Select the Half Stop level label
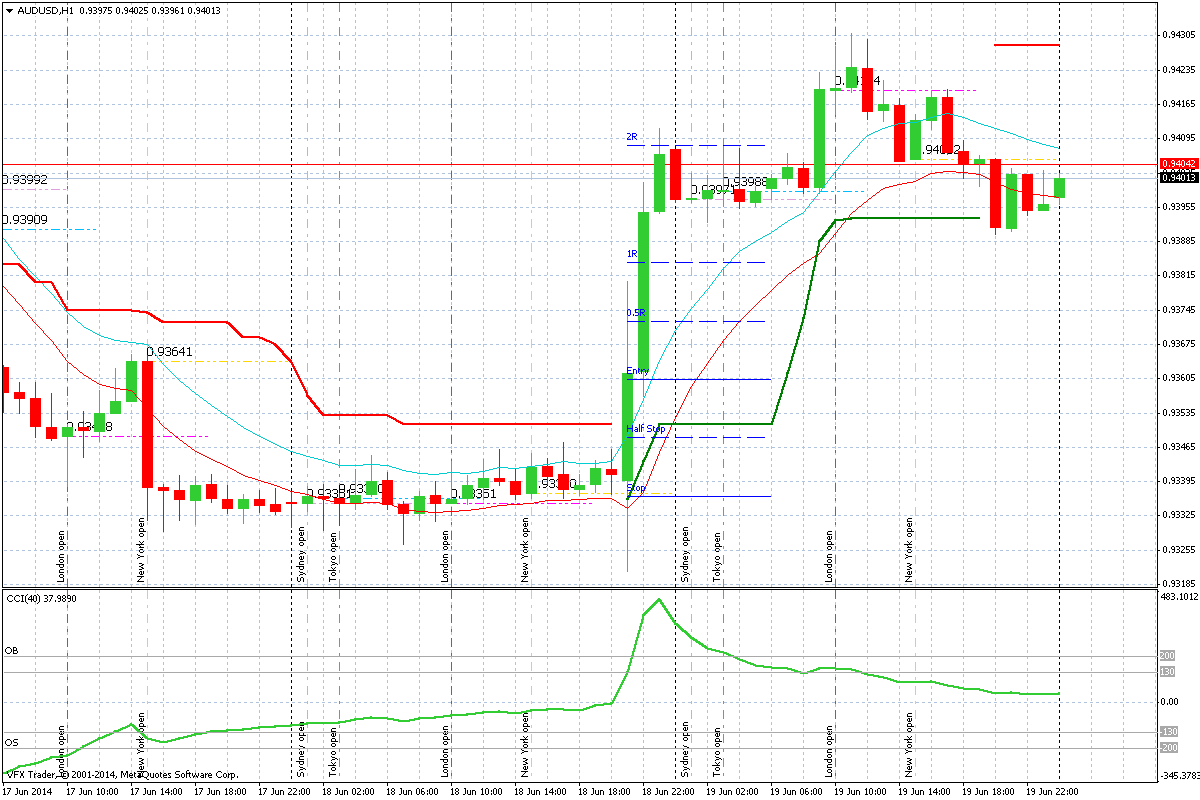The width and height of the screenshot is (1200, 800). [x=645, y=429]
